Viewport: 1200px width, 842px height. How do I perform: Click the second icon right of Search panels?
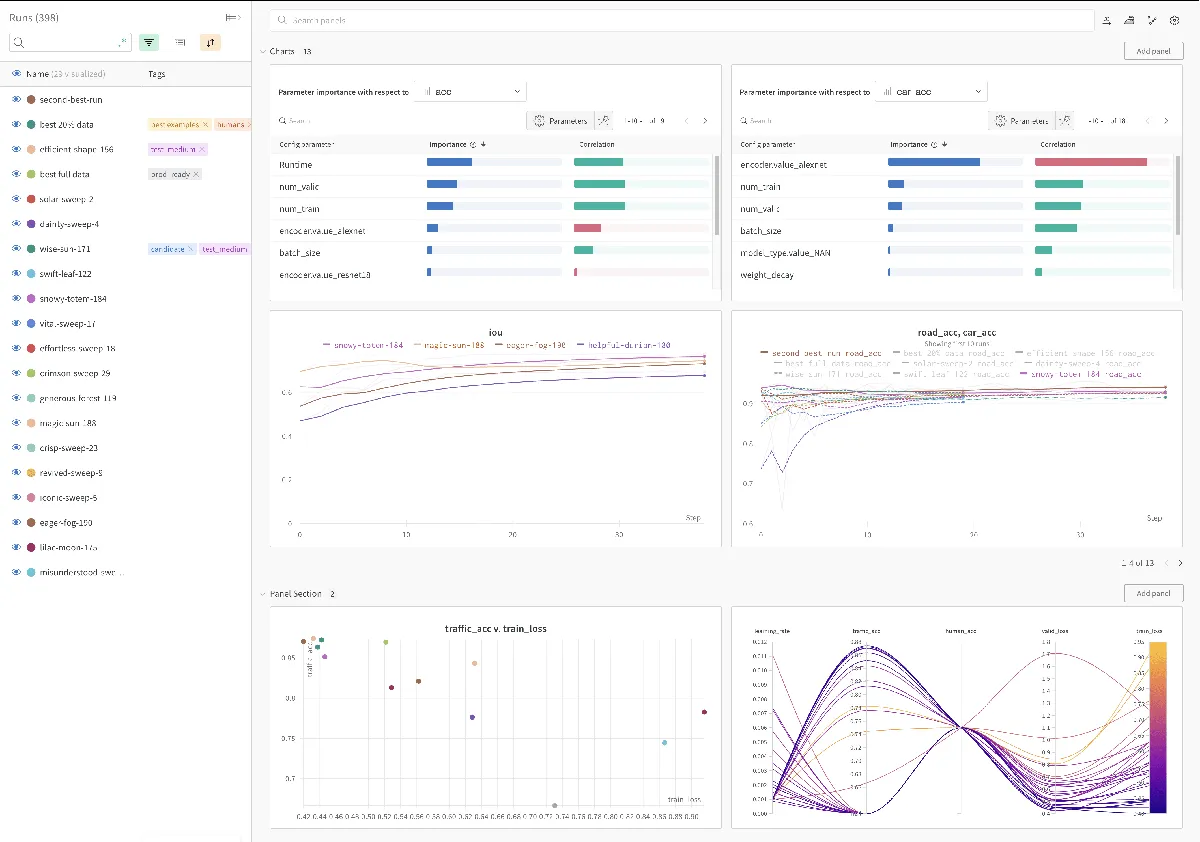(x=1129, y=20)
